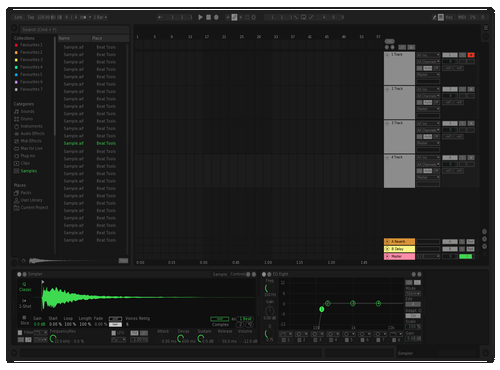This screenshot has width=500, height=370.
Task: Select Slice mode in Simpler
Action: (x=25, y=320)
